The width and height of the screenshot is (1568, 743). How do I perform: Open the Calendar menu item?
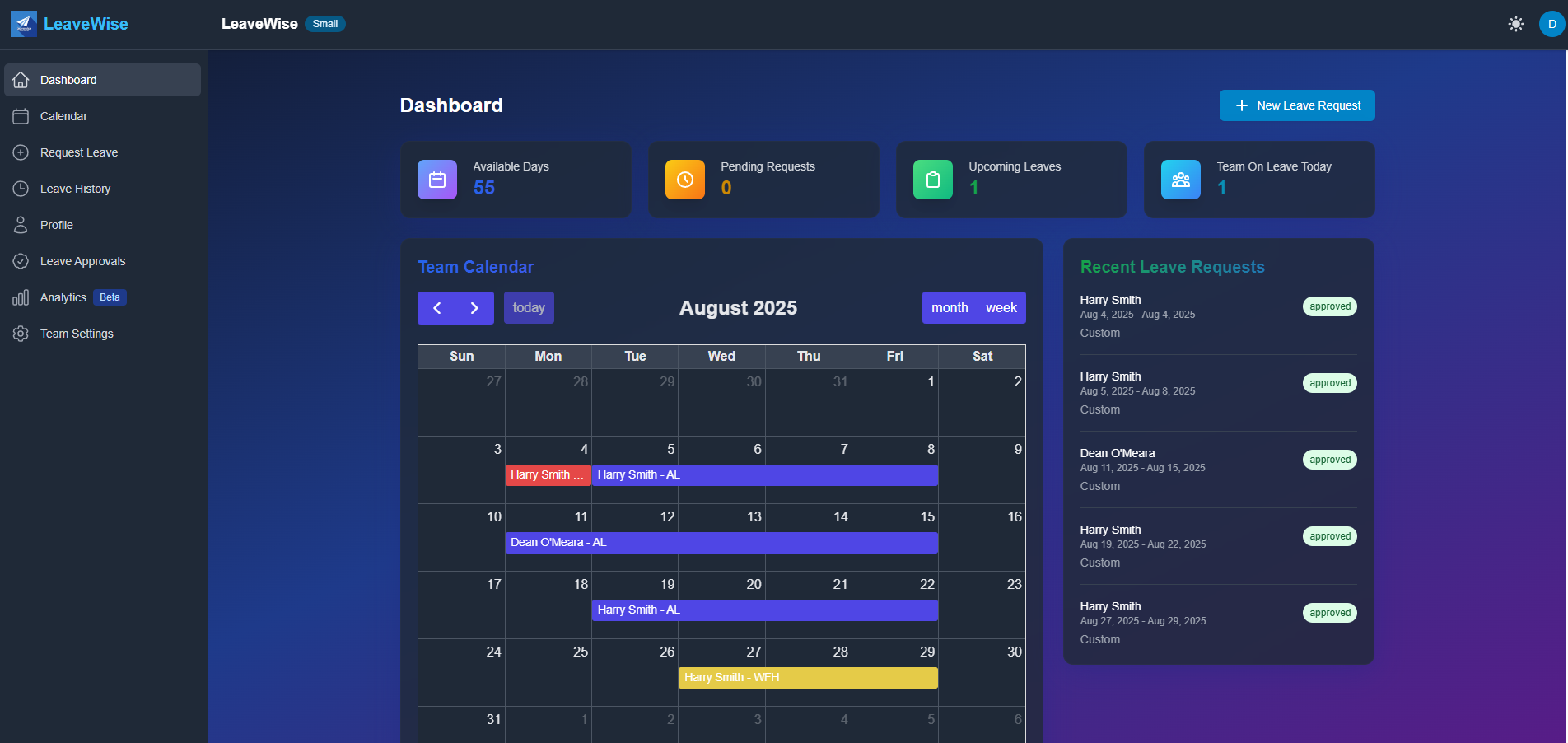[102, 116]
